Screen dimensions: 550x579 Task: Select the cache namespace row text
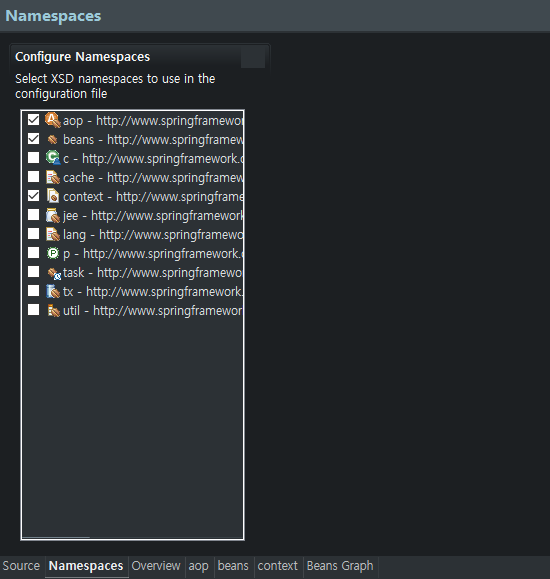pyautogui.click(x=153, y=178)
